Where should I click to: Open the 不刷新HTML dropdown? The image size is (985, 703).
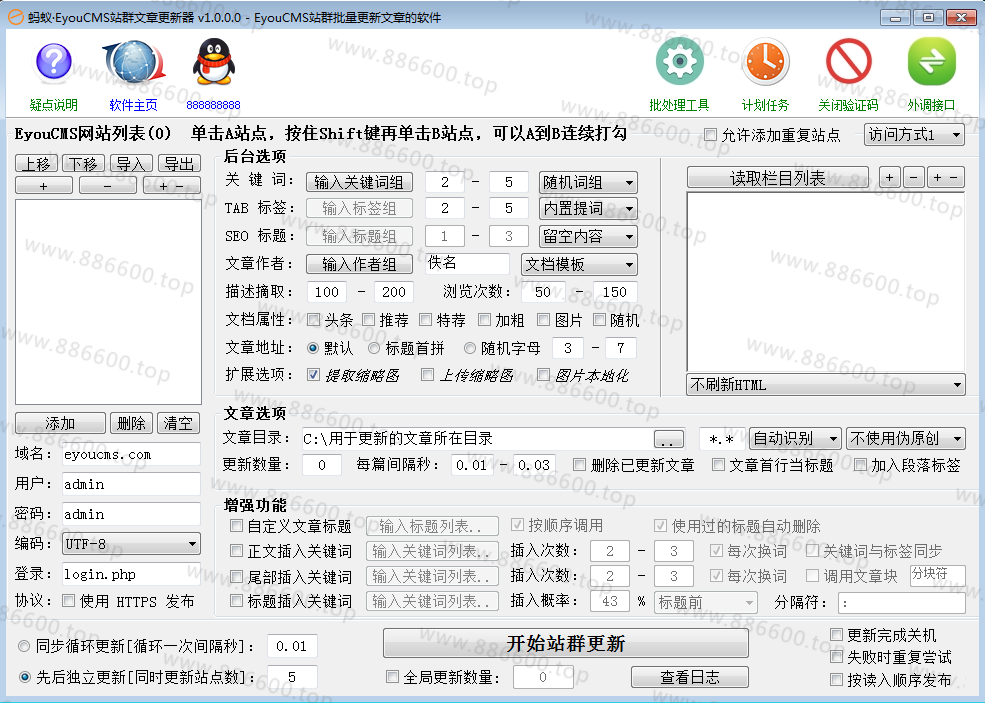(825, 384)
